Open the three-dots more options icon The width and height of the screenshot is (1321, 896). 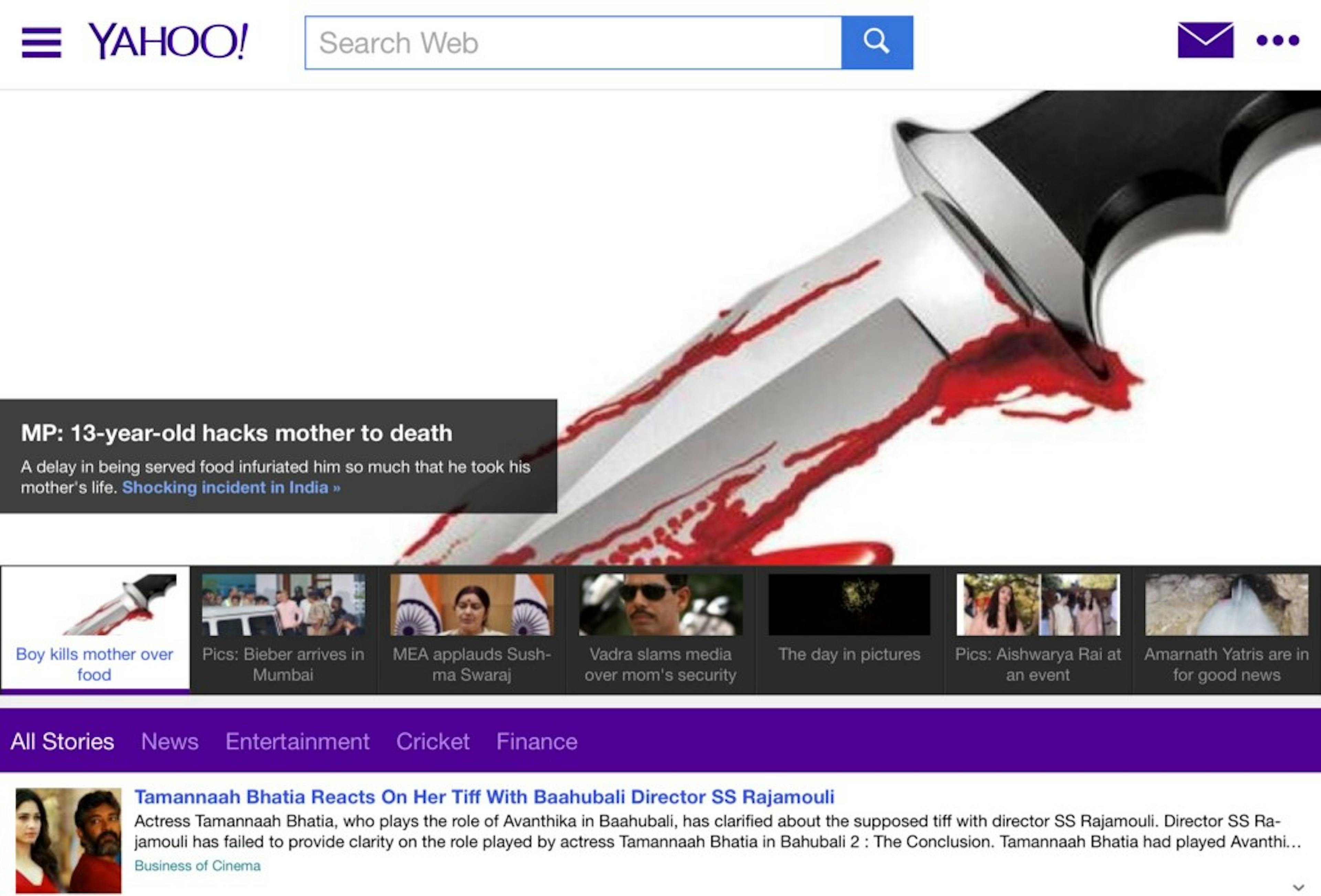[1277, 40]
